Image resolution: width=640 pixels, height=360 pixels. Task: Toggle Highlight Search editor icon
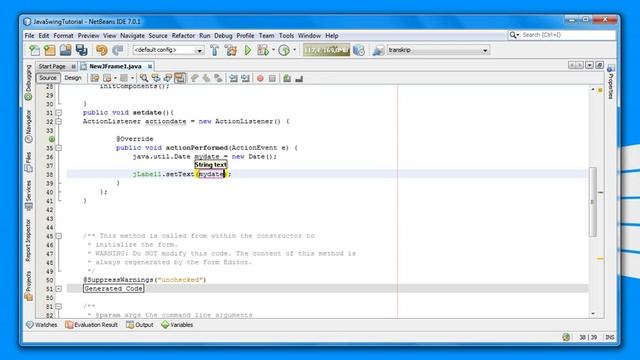[180, 78]
